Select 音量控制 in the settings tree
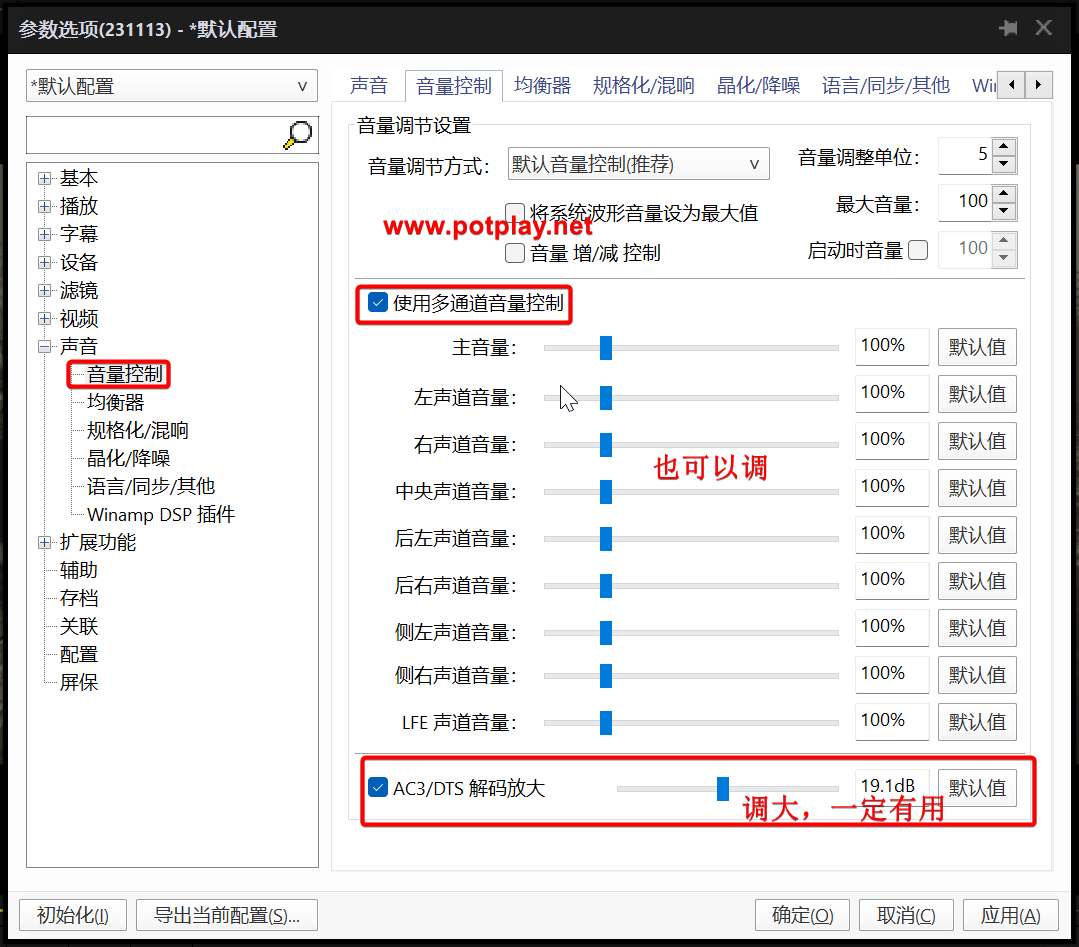This screenshot has width=1079, height=947. click(x=125, y=374)
